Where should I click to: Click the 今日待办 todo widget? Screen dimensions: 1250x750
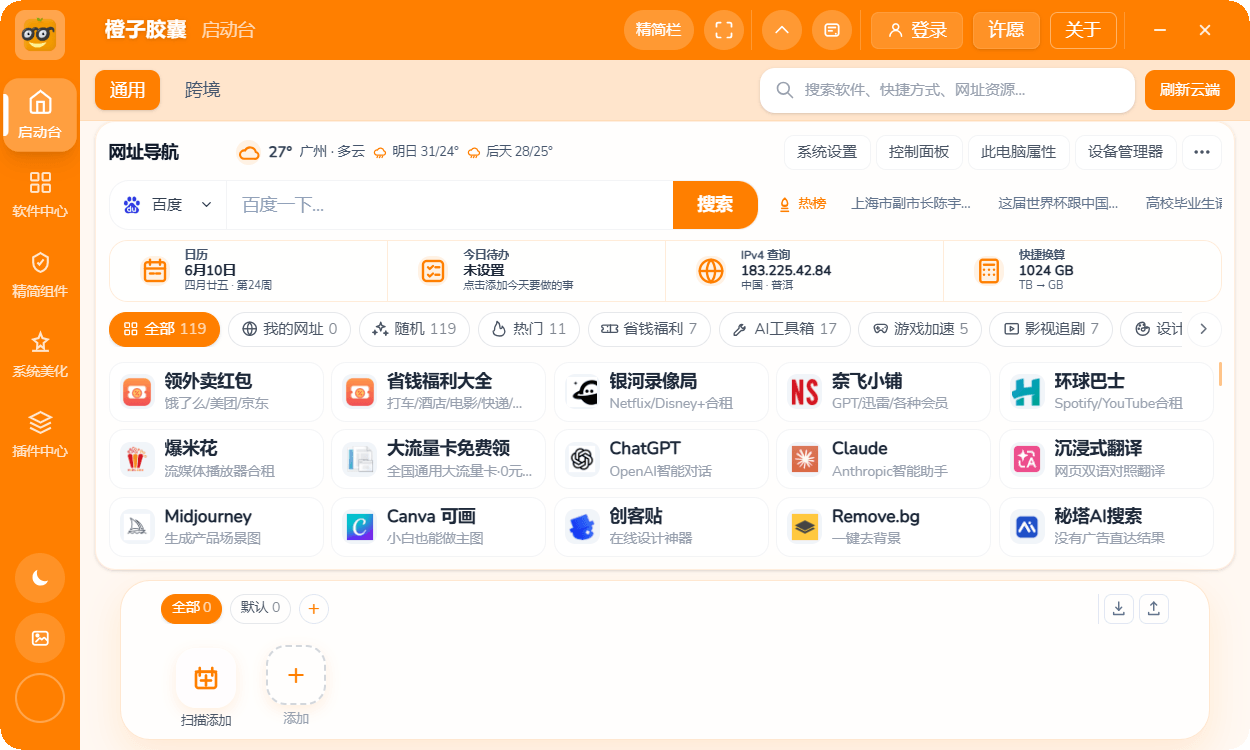526,271
